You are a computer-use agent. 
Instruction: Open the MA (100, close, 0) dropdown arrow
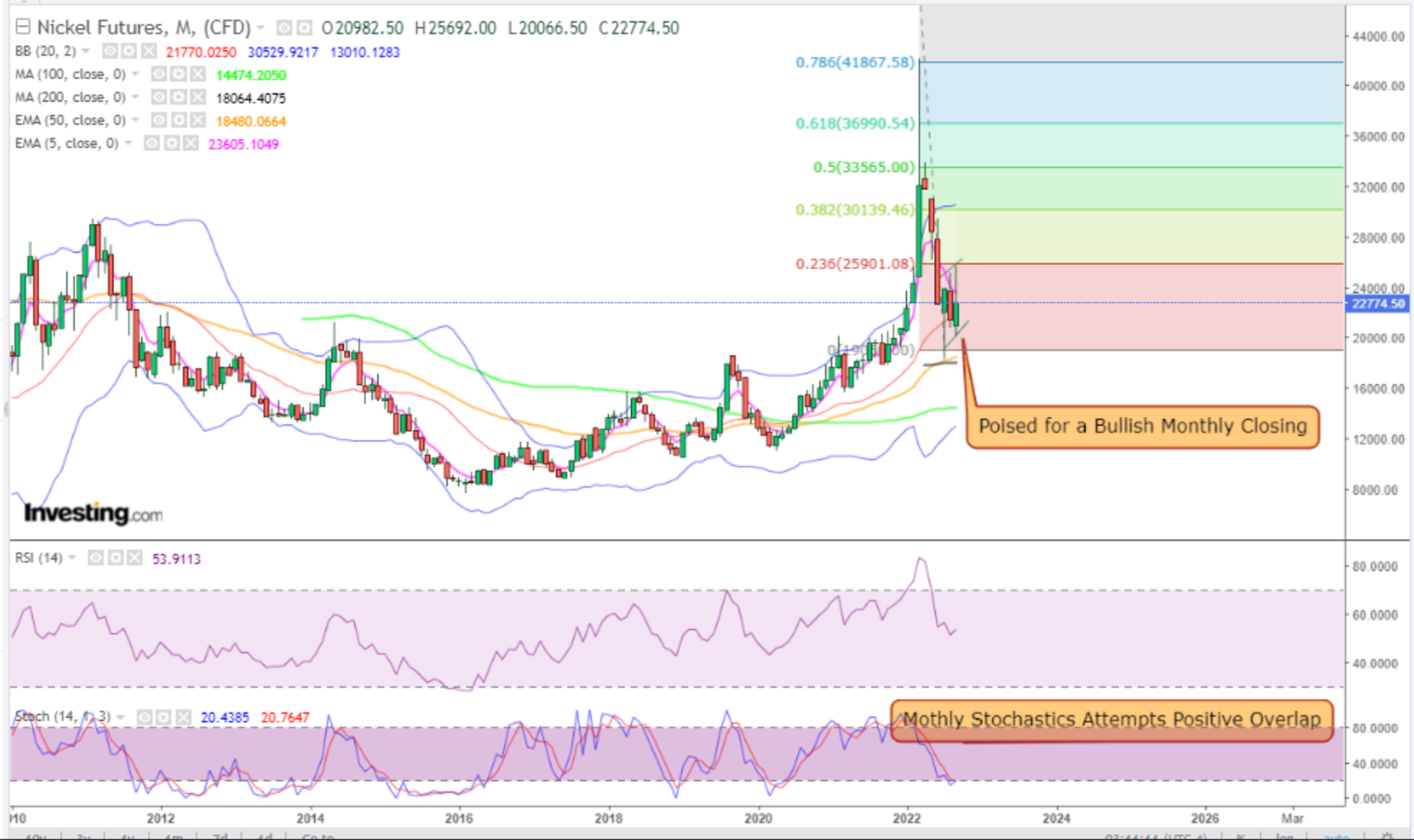pyautogui.click(x=135, y=74)
